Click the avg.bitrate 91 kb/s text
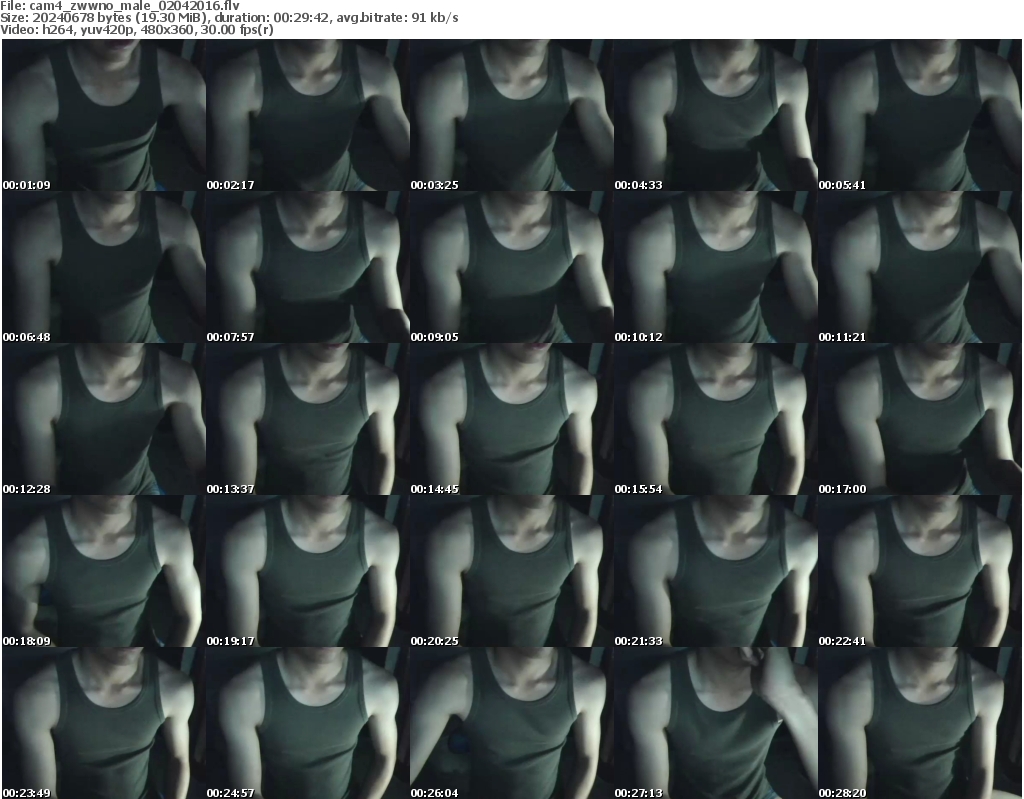The image size is (1024, 799). pyautogui.click(x=398, y=18)
